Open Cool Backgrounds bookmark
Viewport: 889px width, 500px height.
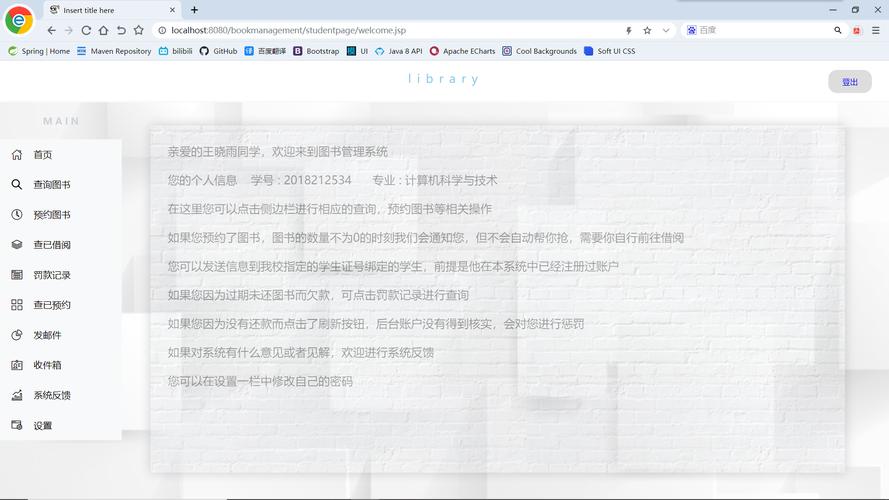(x=539, y=51)
